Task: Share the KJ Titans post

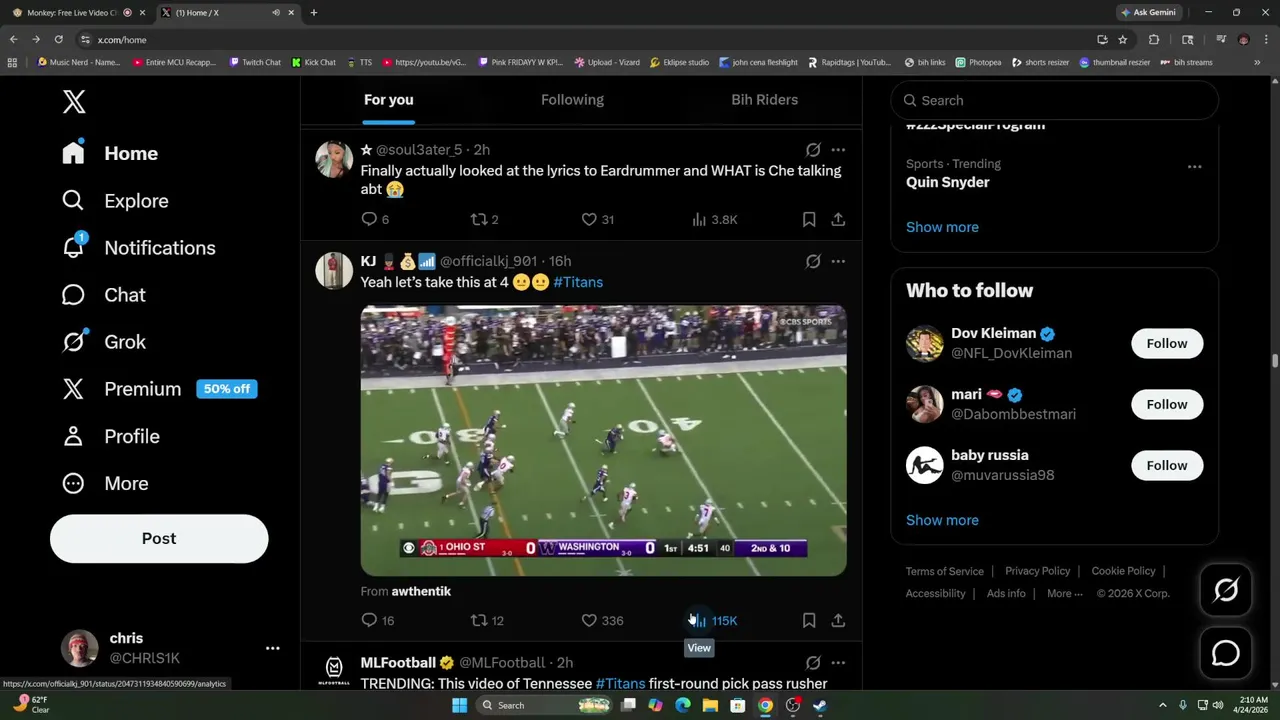Action: coord(838,621)
